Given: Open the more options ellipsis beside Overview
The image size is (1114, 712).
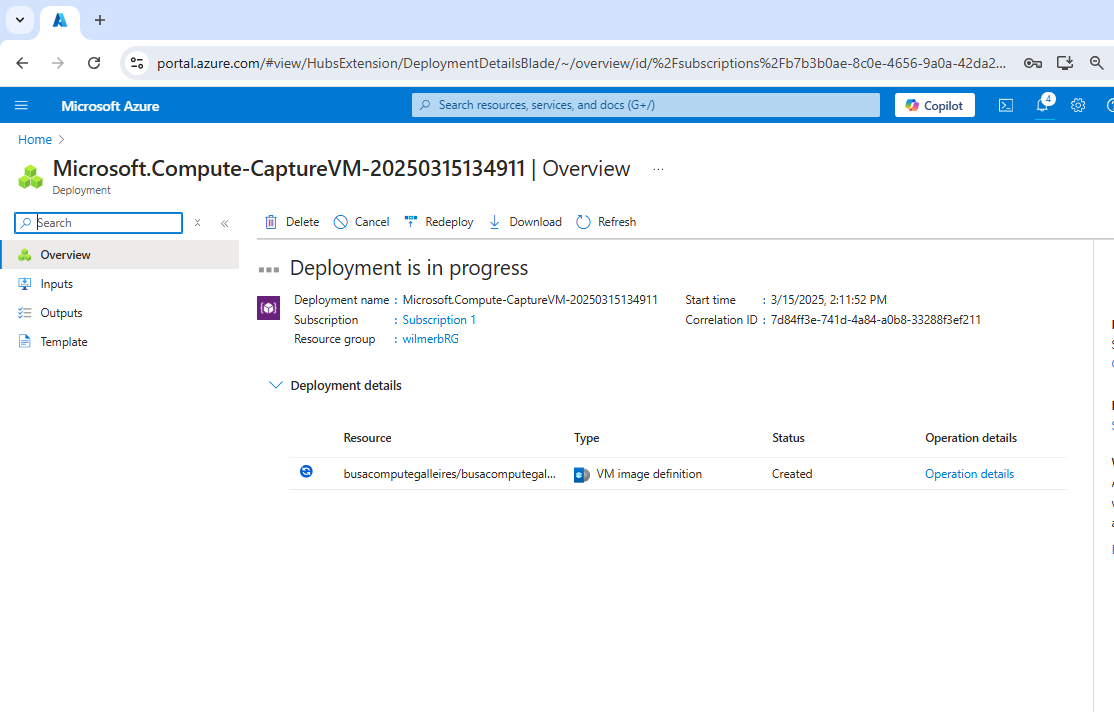Looking at the screenshot, I should pyautogui.click(x=659, y=169).
